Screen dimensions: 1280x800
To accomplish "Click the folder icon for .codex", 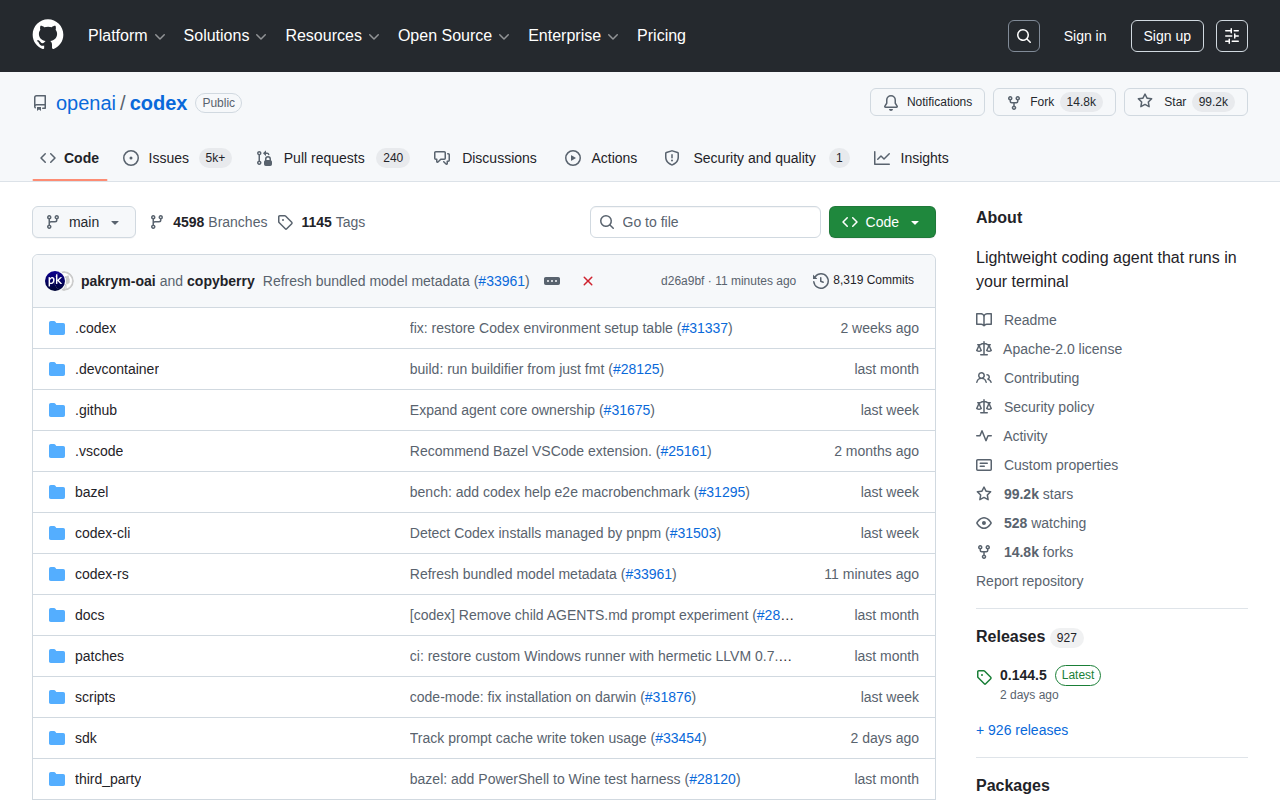I will click(x=57, y=328).
